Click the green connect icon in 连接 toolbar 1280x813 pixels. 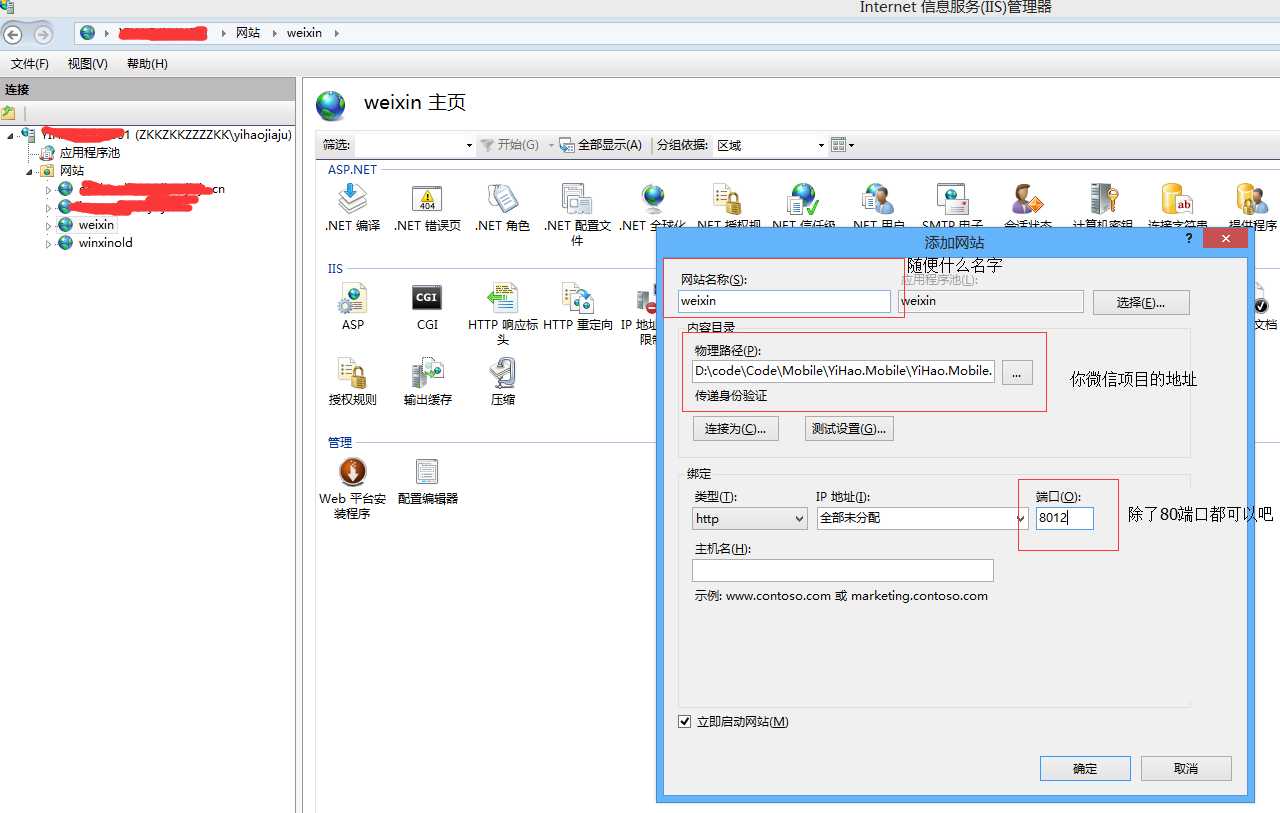click(8, 113)
